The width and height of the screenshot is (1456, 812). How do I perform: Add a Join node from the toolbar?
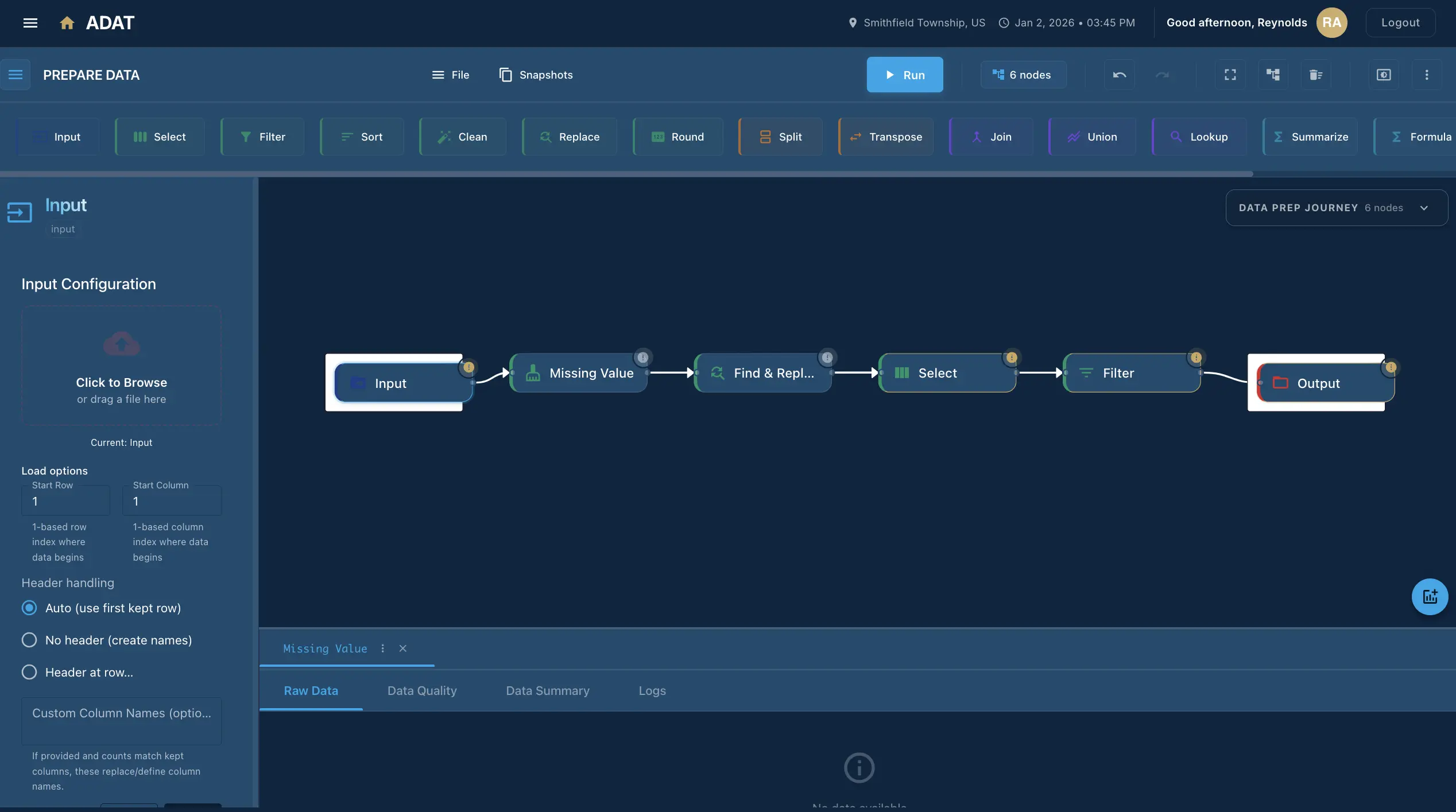(x=992, y=136)
